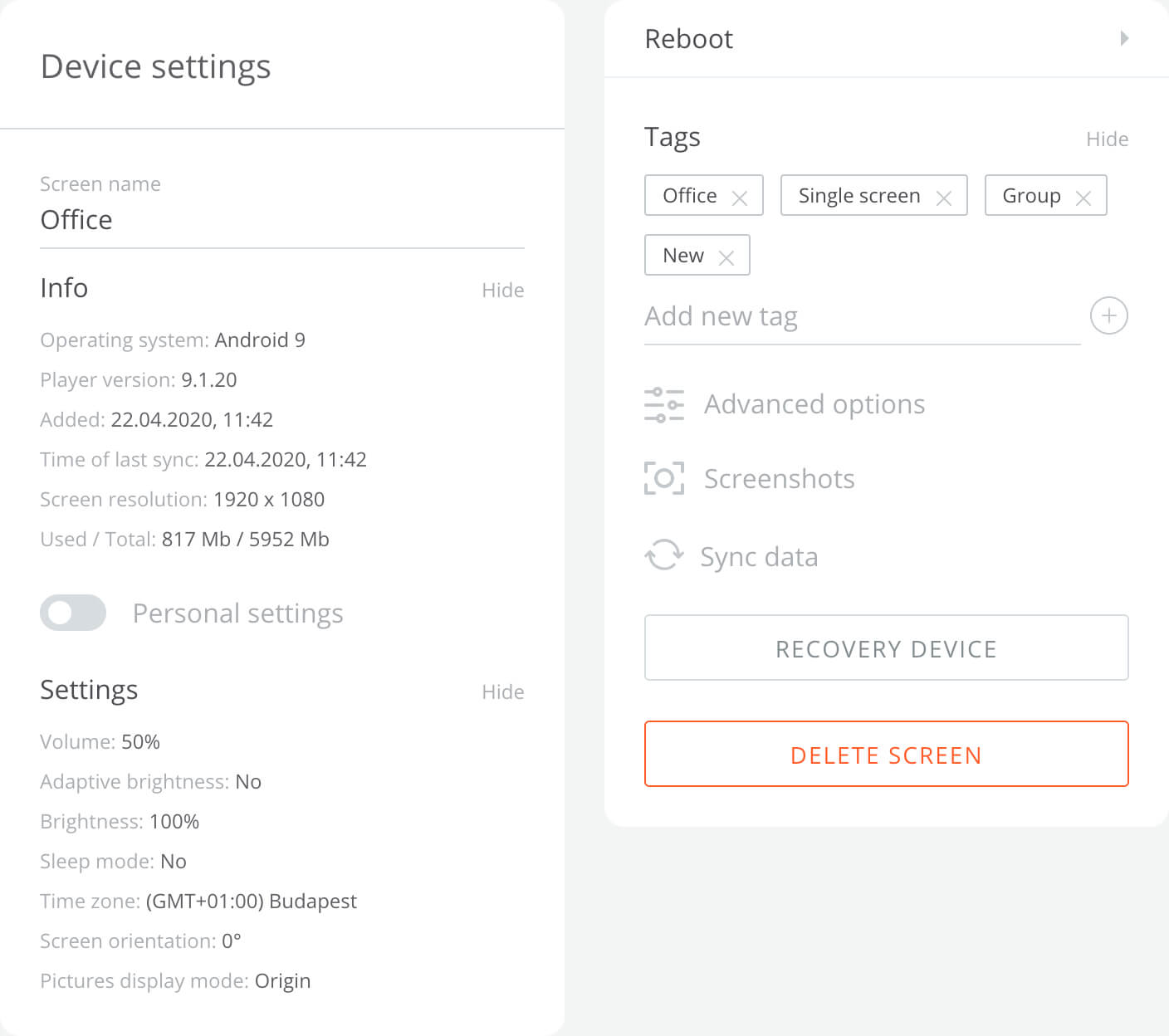Delete the Group tag
This screenshot has width=1169, height=1036.
point(1083,198)
